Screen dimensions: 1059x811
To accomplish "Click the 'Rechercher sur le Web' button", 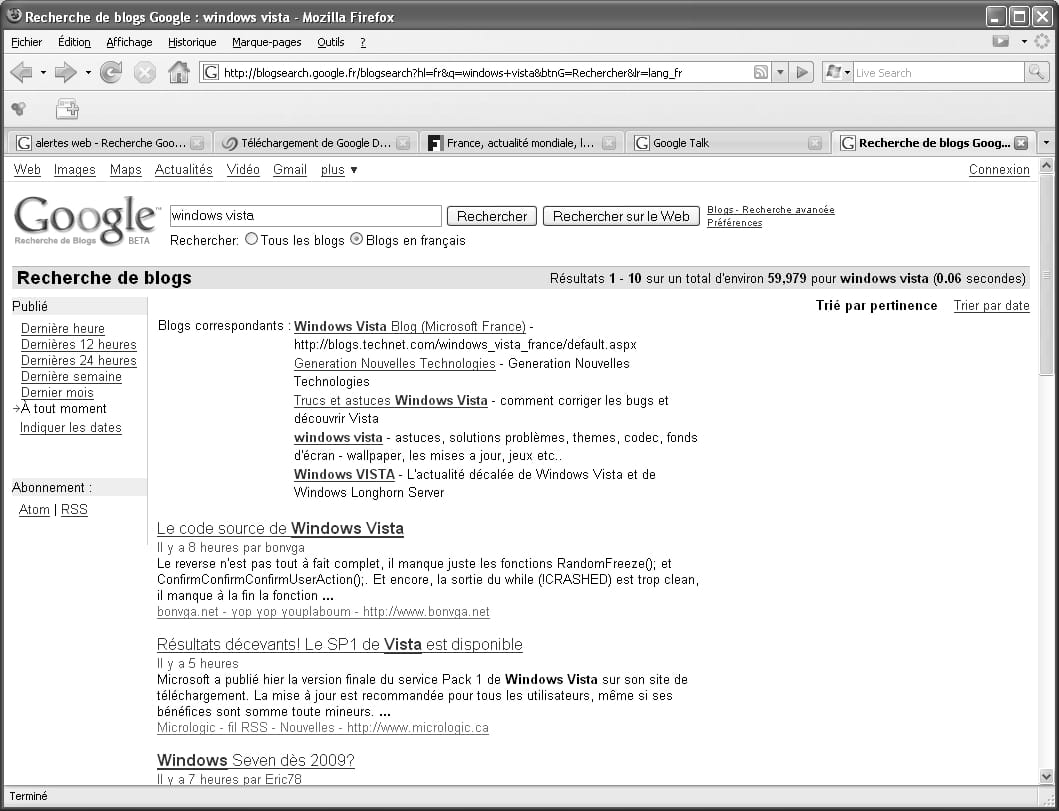I will point(621,216).
